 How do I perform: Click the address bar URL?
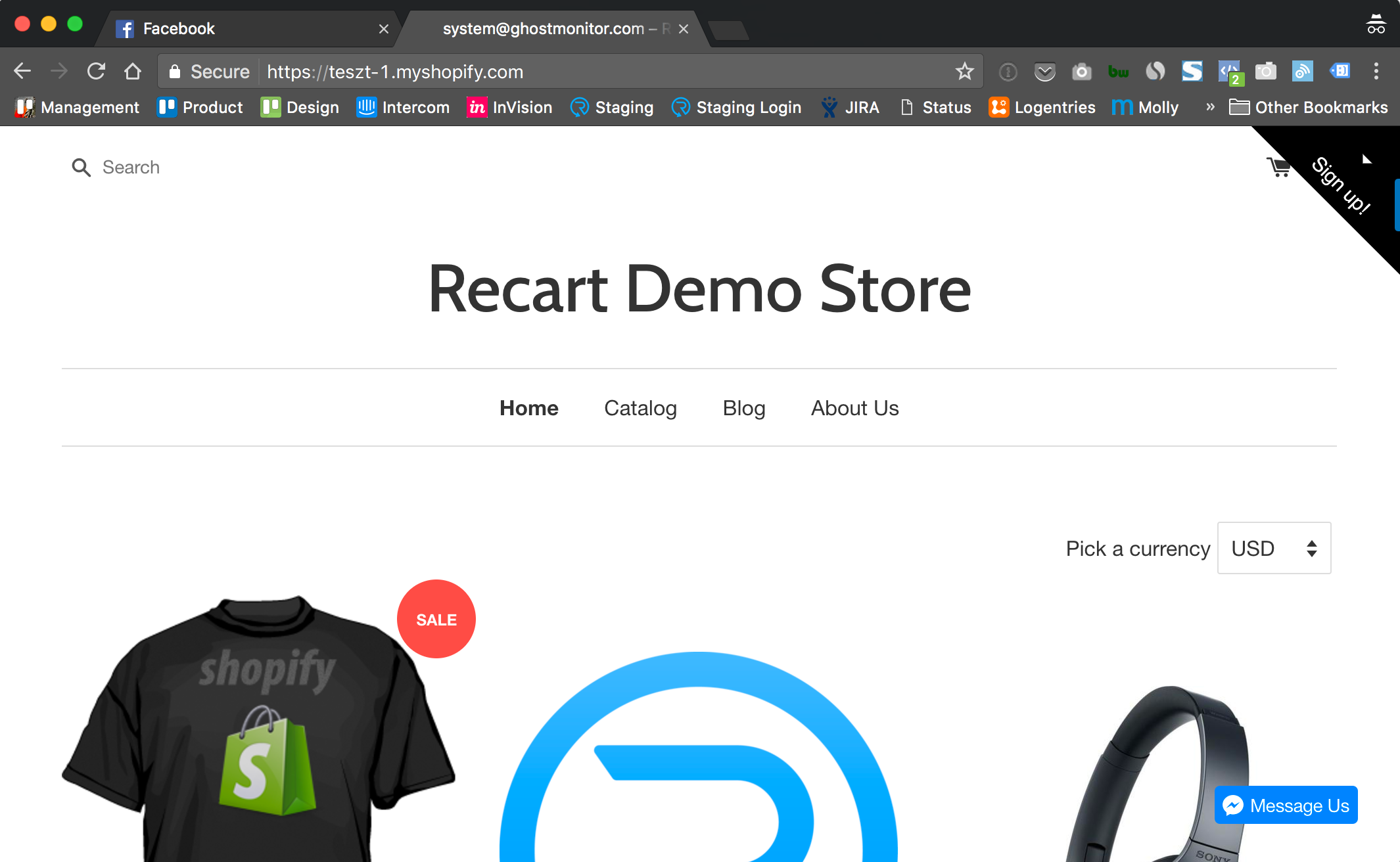395,72
